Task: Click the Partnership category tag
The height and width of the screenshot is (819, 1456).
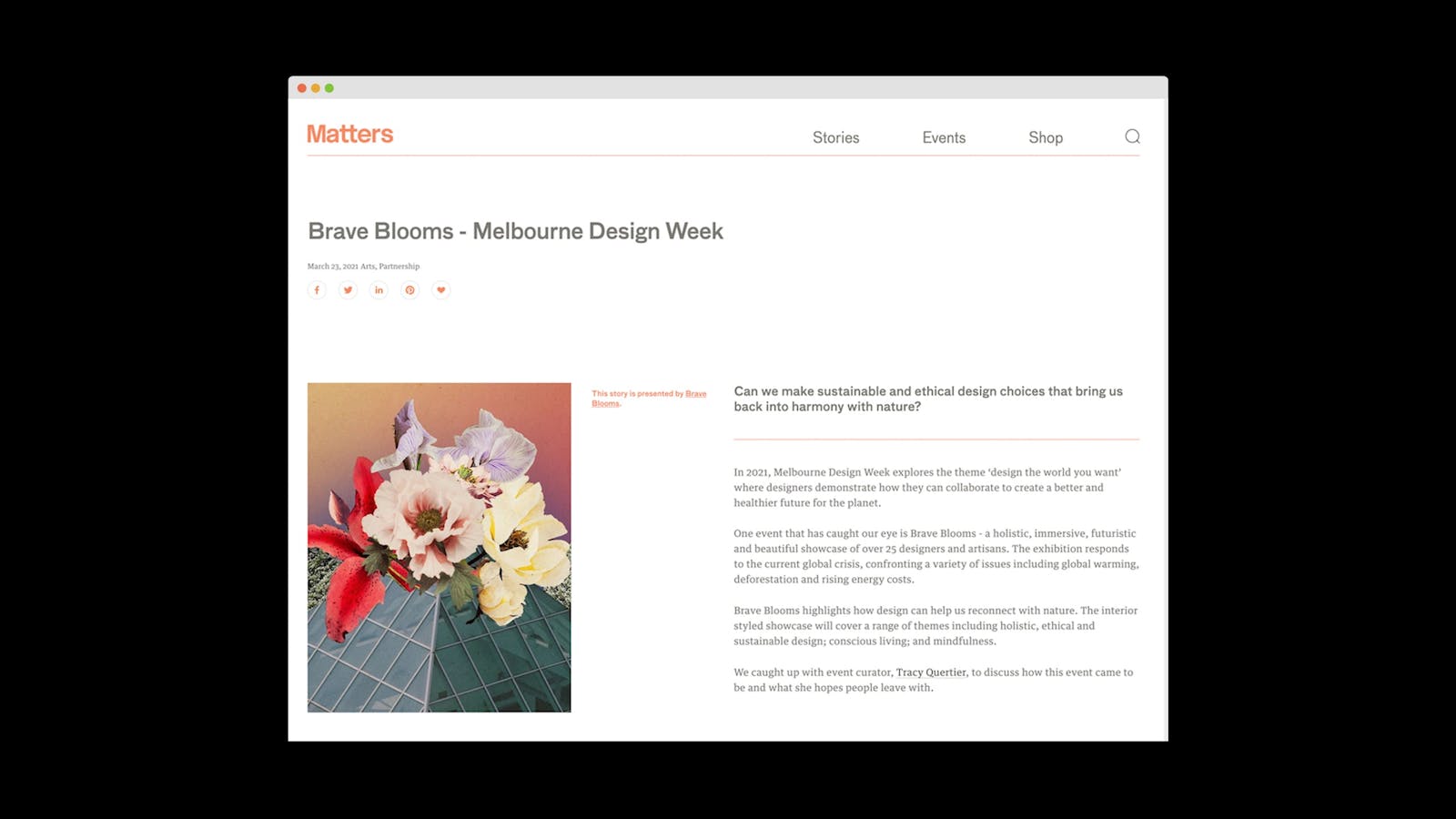Action: point(399,267)
